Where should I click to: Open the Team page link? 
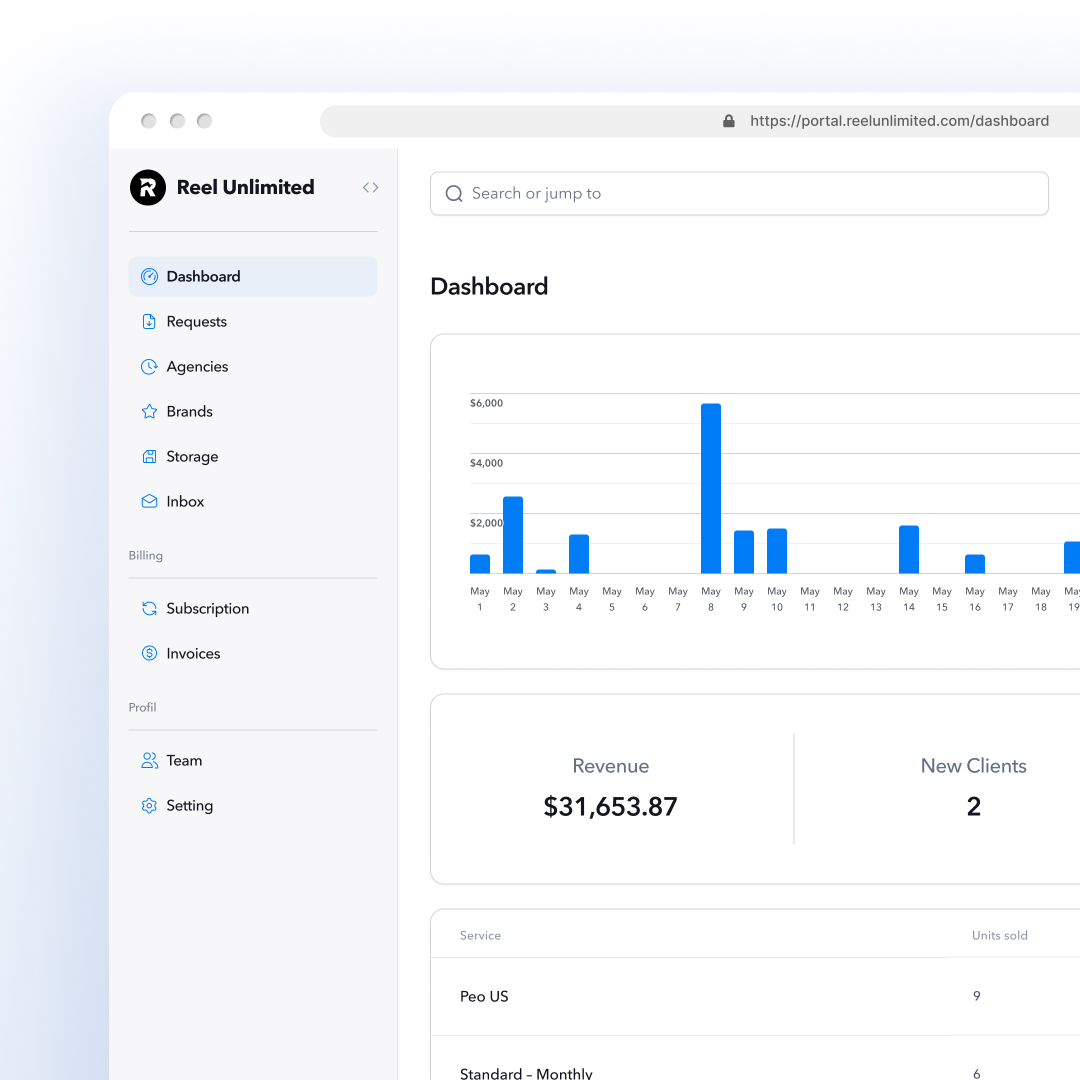pos(253,760)
